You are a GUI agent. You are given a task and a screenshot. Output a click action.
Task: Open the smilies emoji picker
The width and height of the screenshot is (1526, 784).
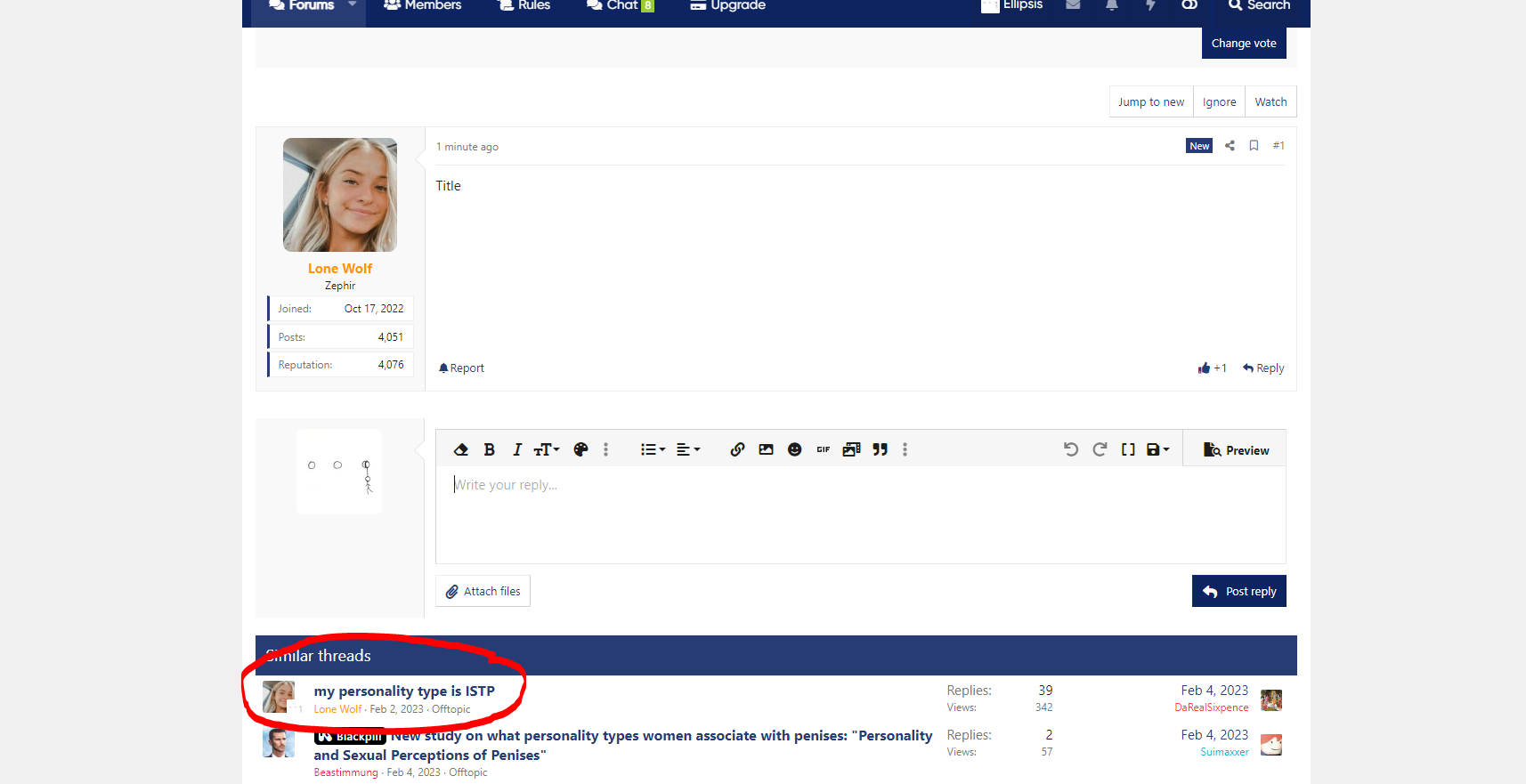(794, 449)
